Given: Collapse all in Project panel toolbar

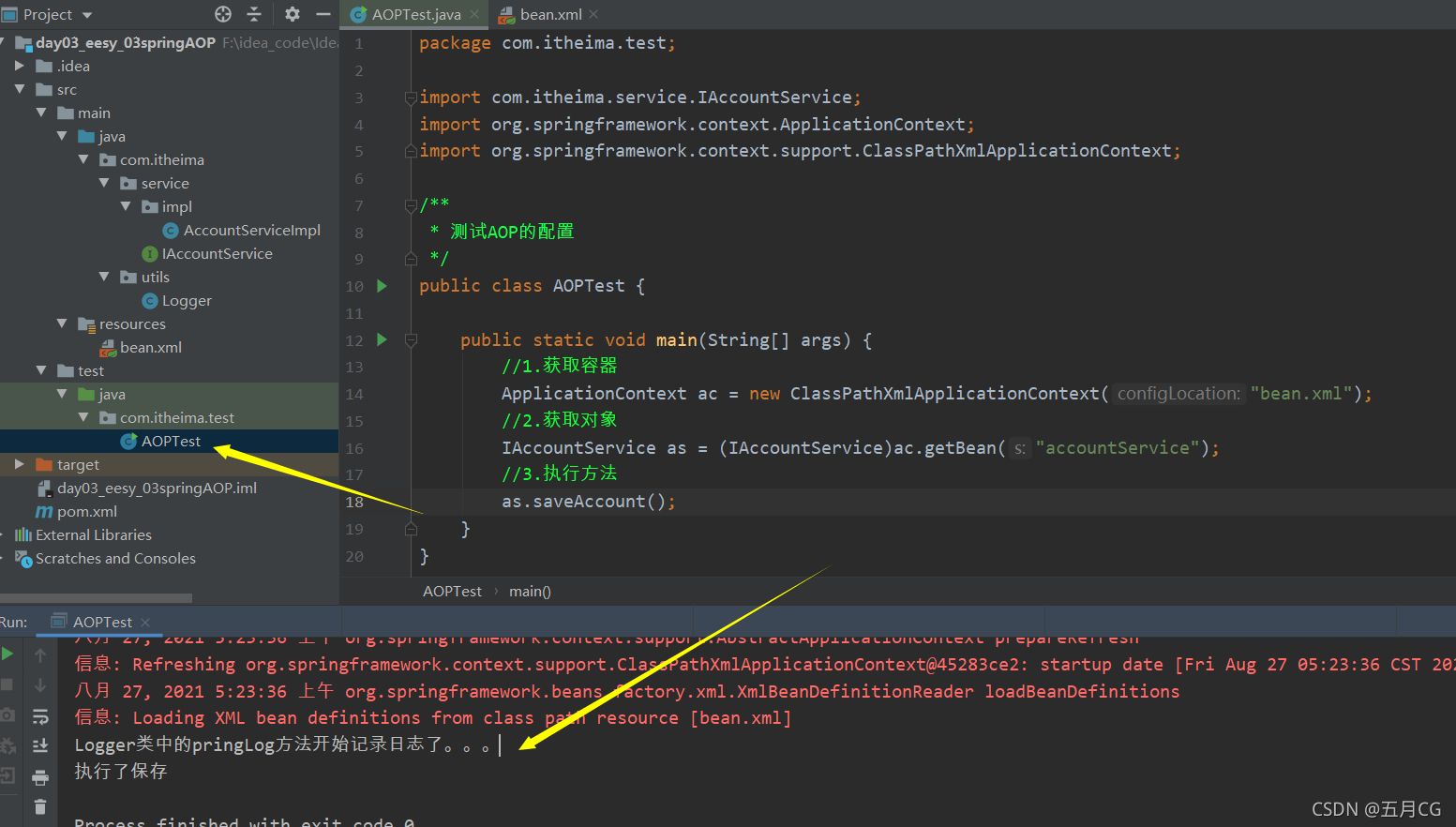Looking at the screenshot, I should (254, 14).
